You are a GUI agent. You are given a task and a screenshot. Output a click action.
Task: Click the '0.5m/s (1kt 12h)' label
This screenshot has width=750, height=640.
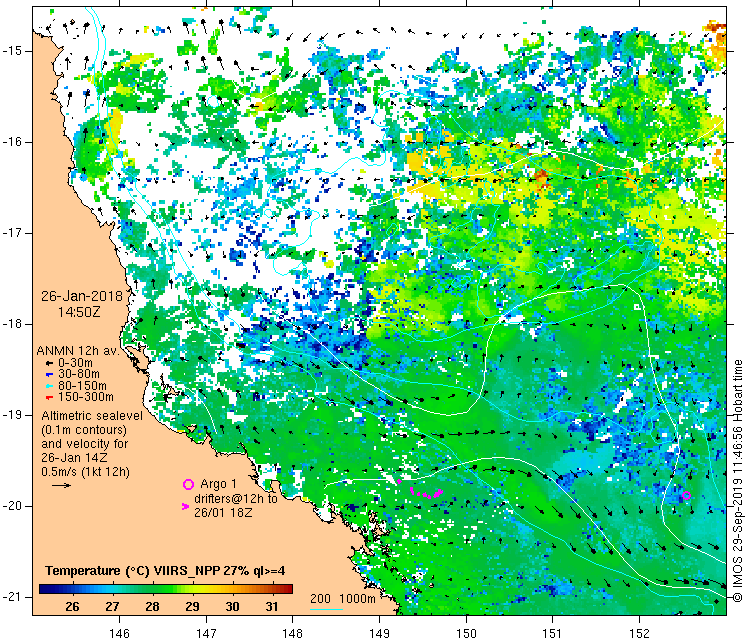85,472
